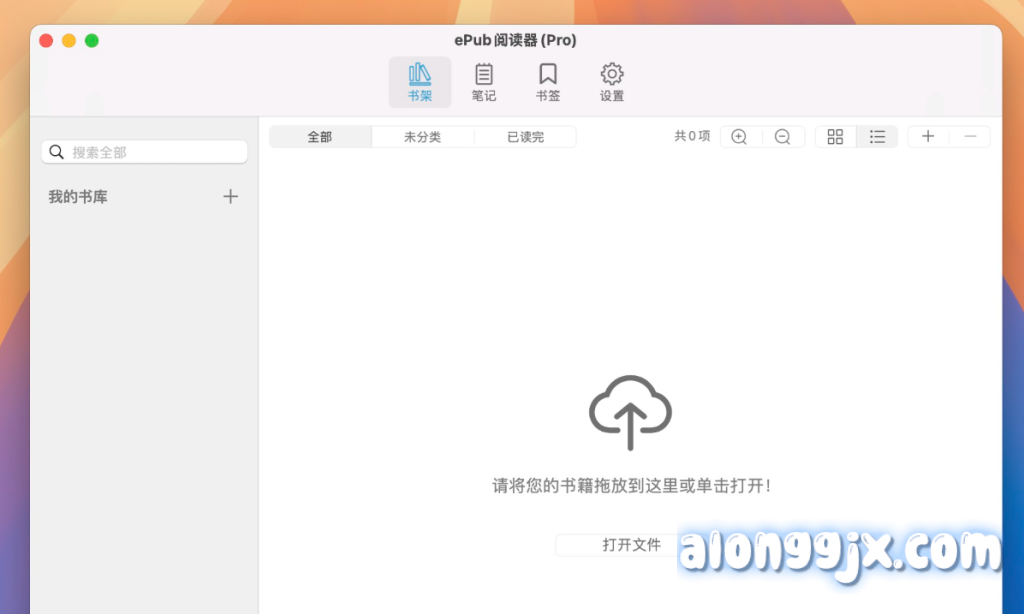
Task: Switch to grid view layout
Action: click(836, 137)
